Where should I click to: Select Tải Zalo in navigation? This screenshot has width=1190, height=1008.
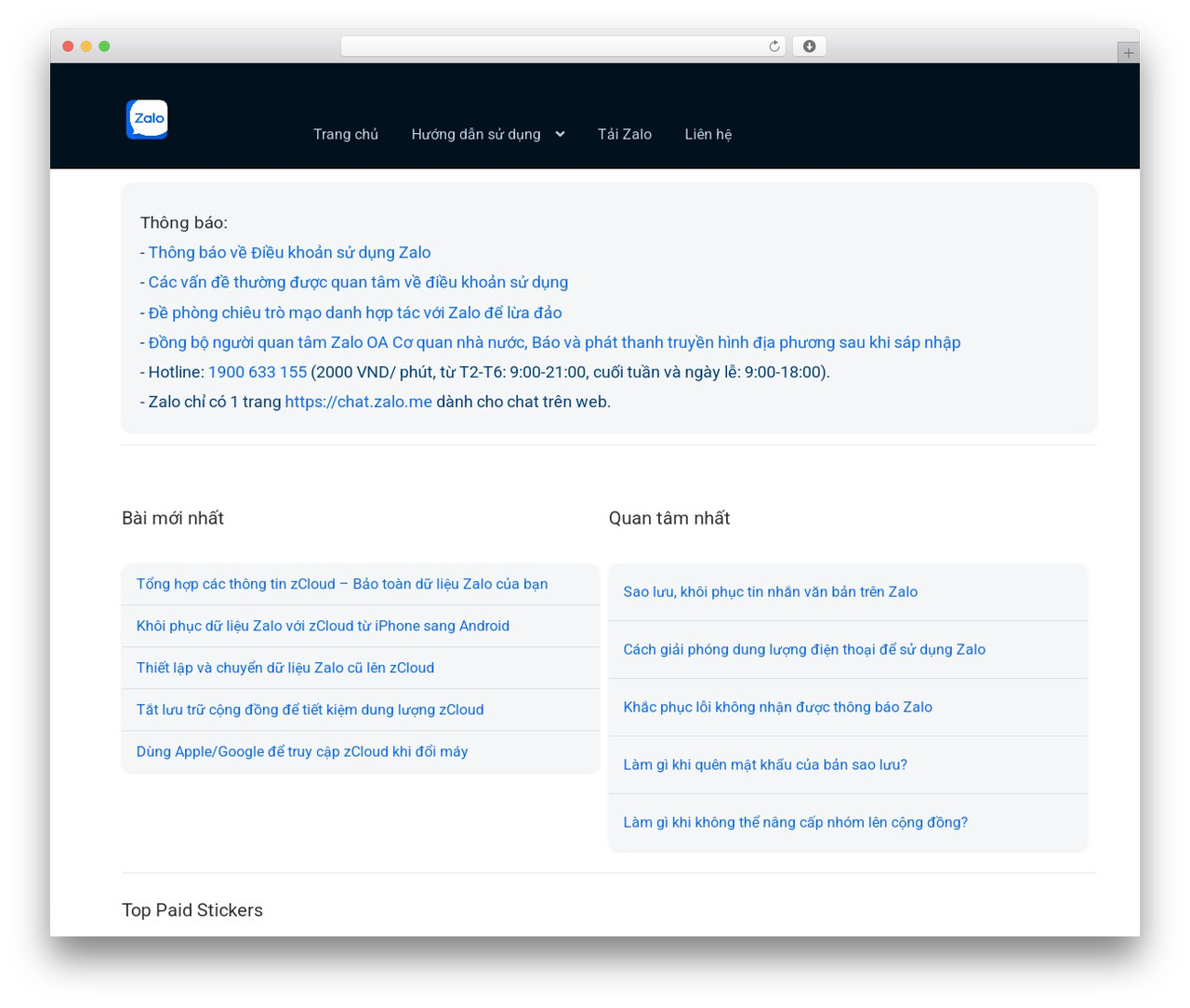[625, 134]
